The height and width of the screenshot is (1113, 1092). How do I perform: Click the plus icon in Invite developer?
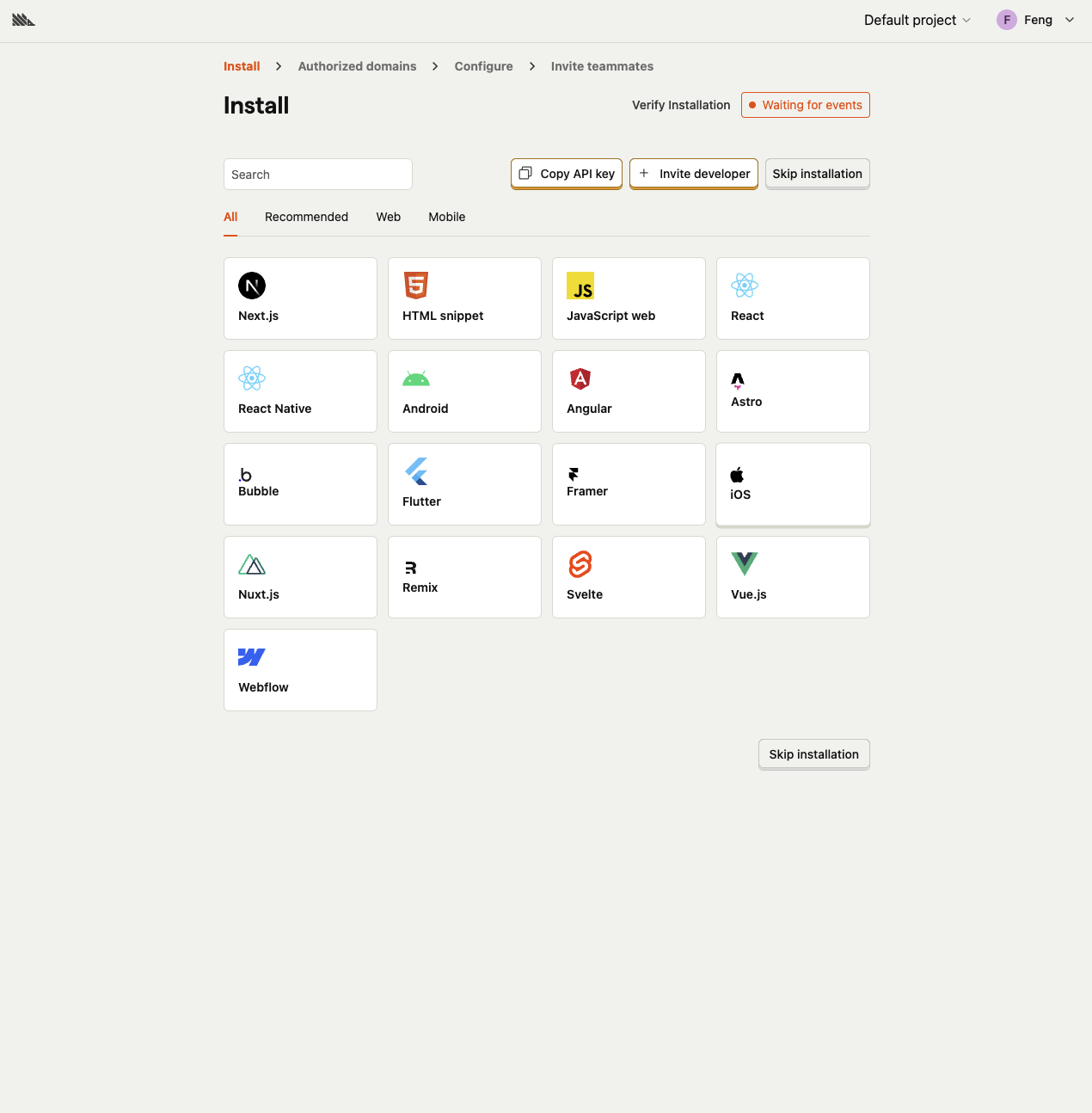click(644, 173)
